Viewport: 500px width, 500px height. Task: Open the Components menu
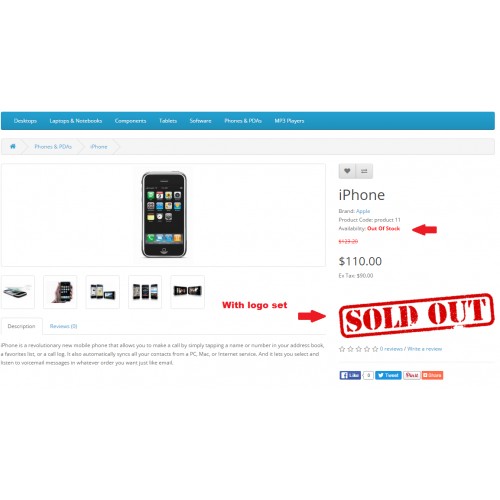click(x=130, y=121)
